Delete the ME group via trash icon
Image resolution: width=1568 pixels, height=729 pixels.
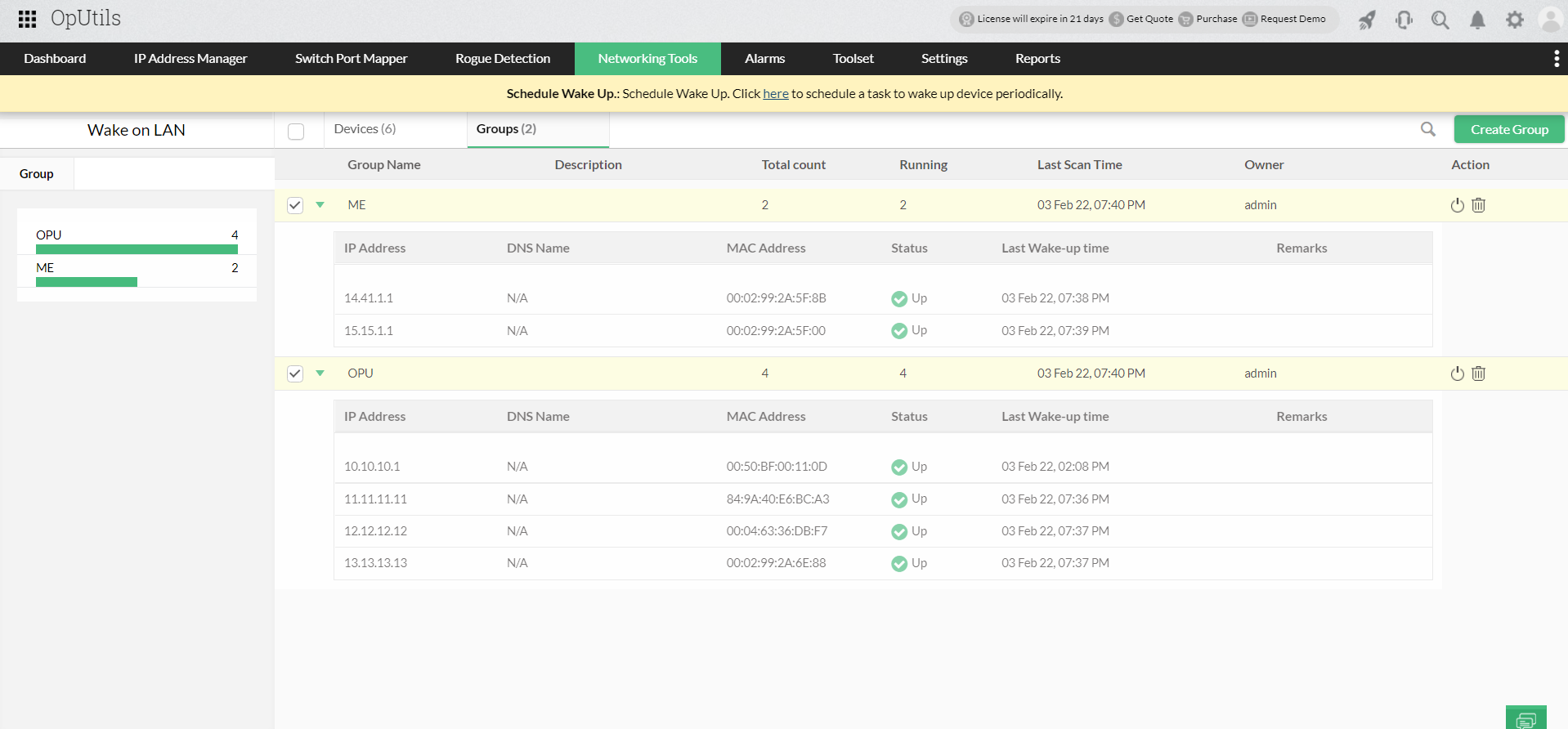1478,205
